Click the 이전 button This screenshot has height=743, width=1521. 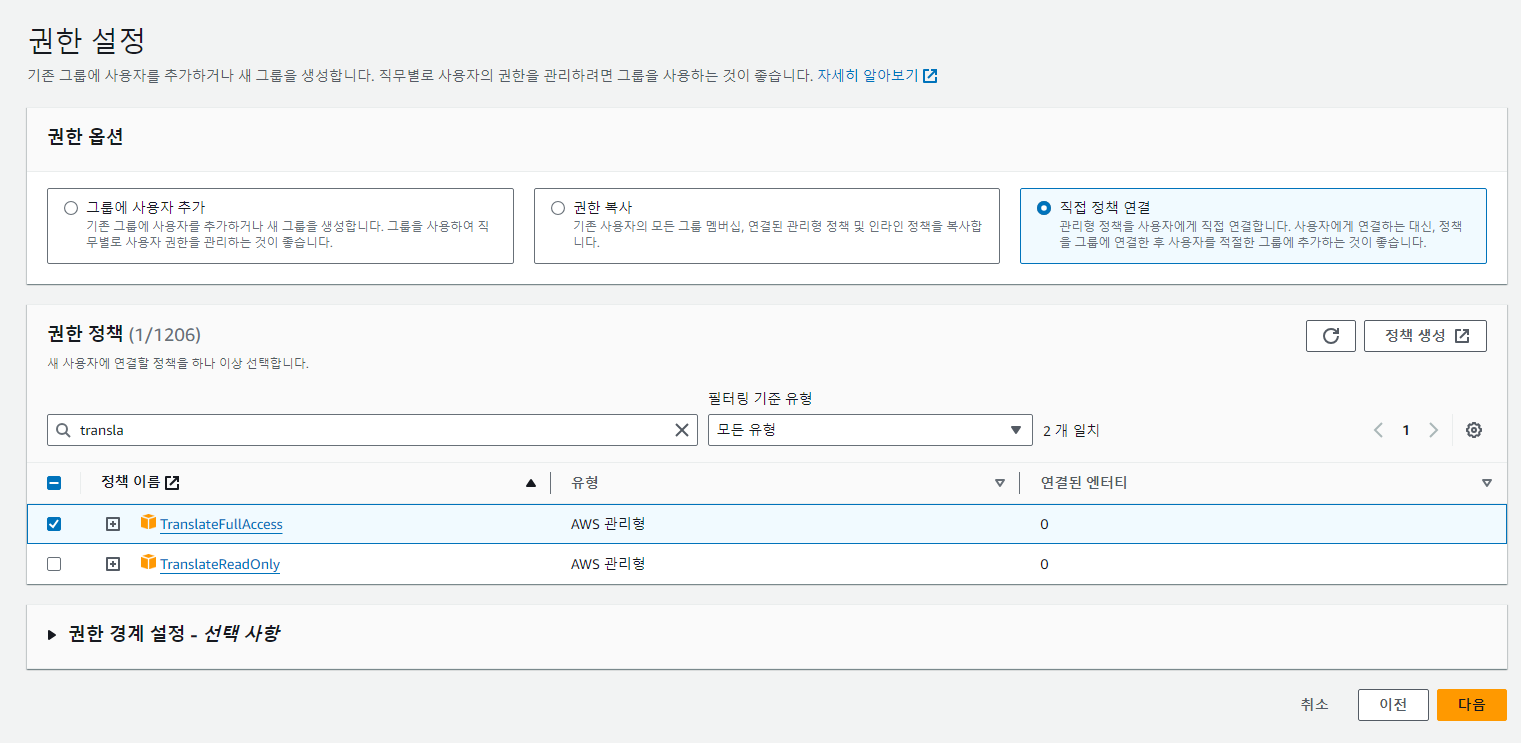pos(1393,704)
